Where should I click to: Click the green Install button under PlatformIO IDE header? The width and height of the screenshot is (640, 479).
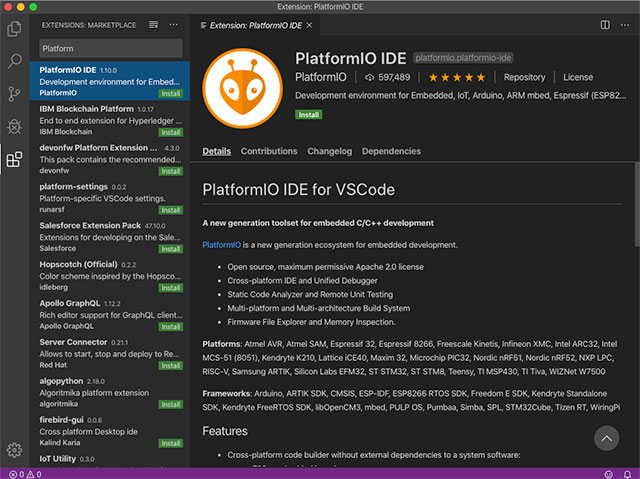click(309, 115)
